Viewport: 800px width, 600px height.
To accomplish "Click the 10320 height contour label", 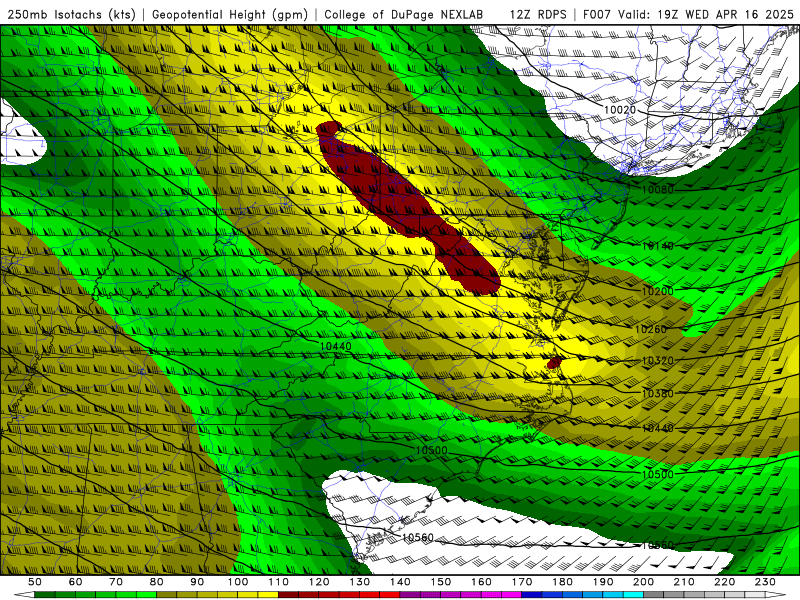I will click(658, 361).
